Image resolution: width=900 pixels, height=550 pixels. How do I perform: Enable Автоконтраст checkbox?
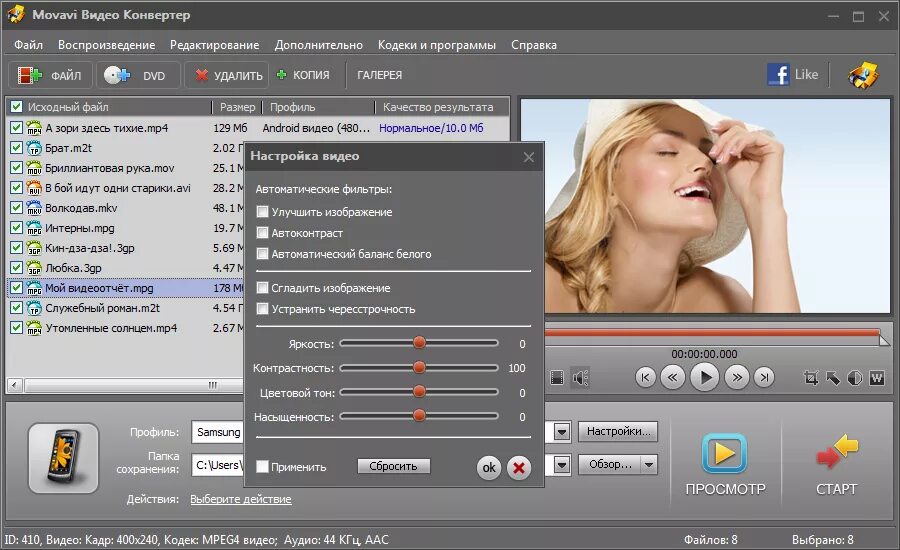pyautogui.click(x=262, y=233)
